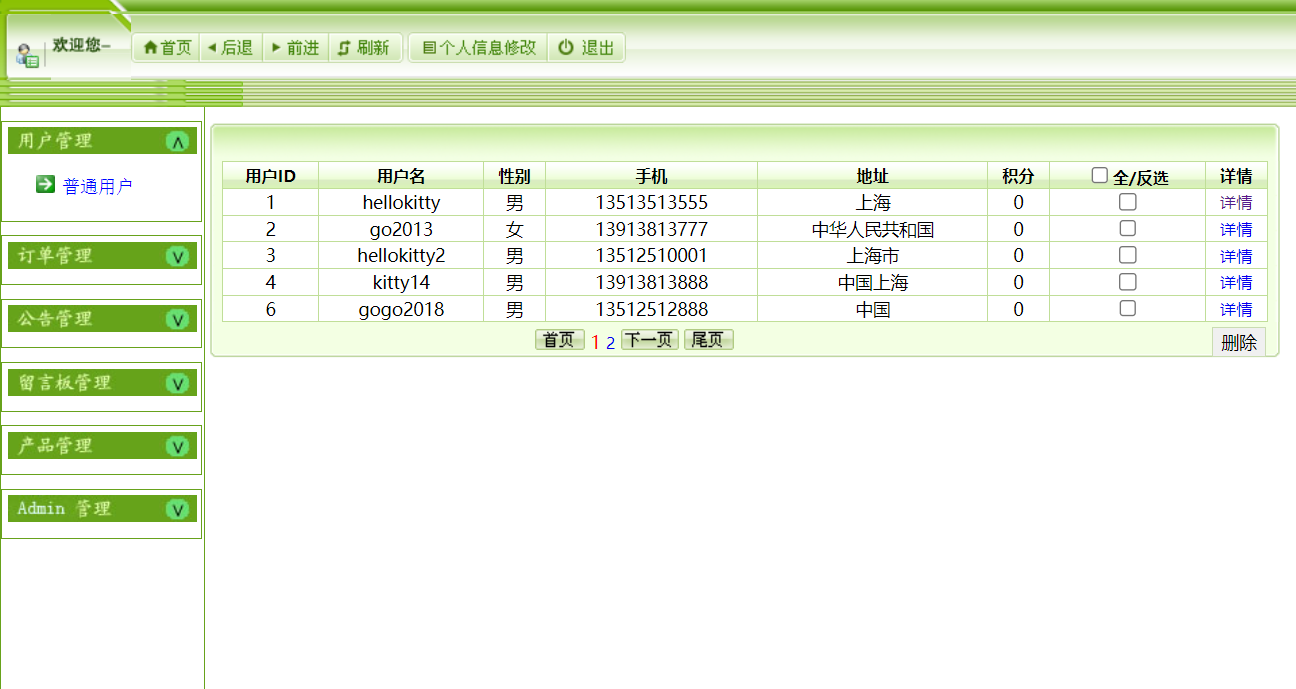Expand the 产品管理 panel arrow
1296x689 pixels.
click(x=178, y=446)
